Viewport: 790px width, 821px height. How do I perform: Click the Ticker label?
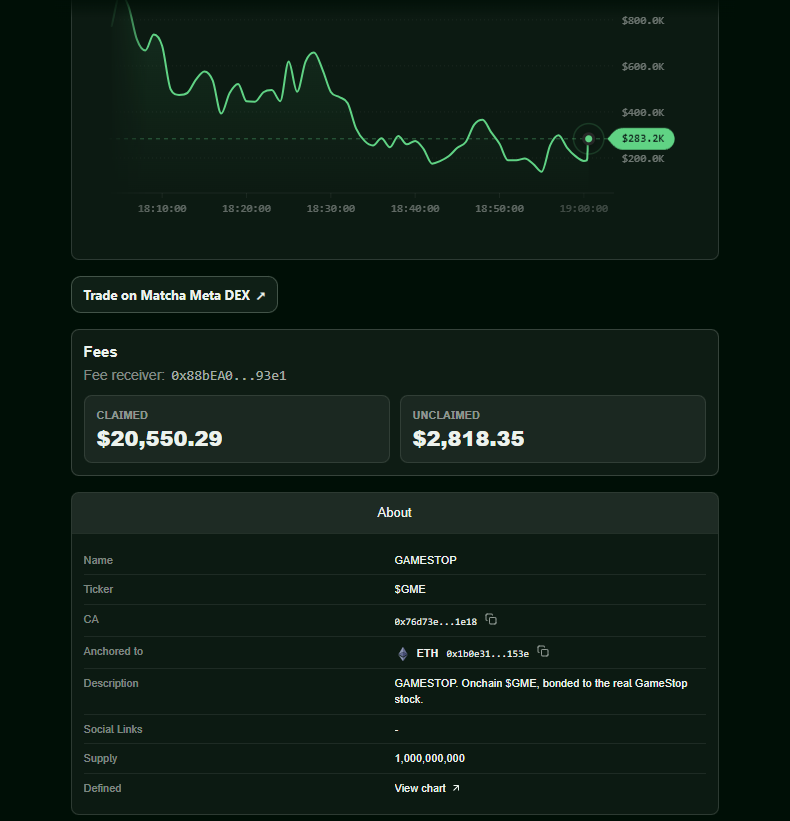coord(98,590)
